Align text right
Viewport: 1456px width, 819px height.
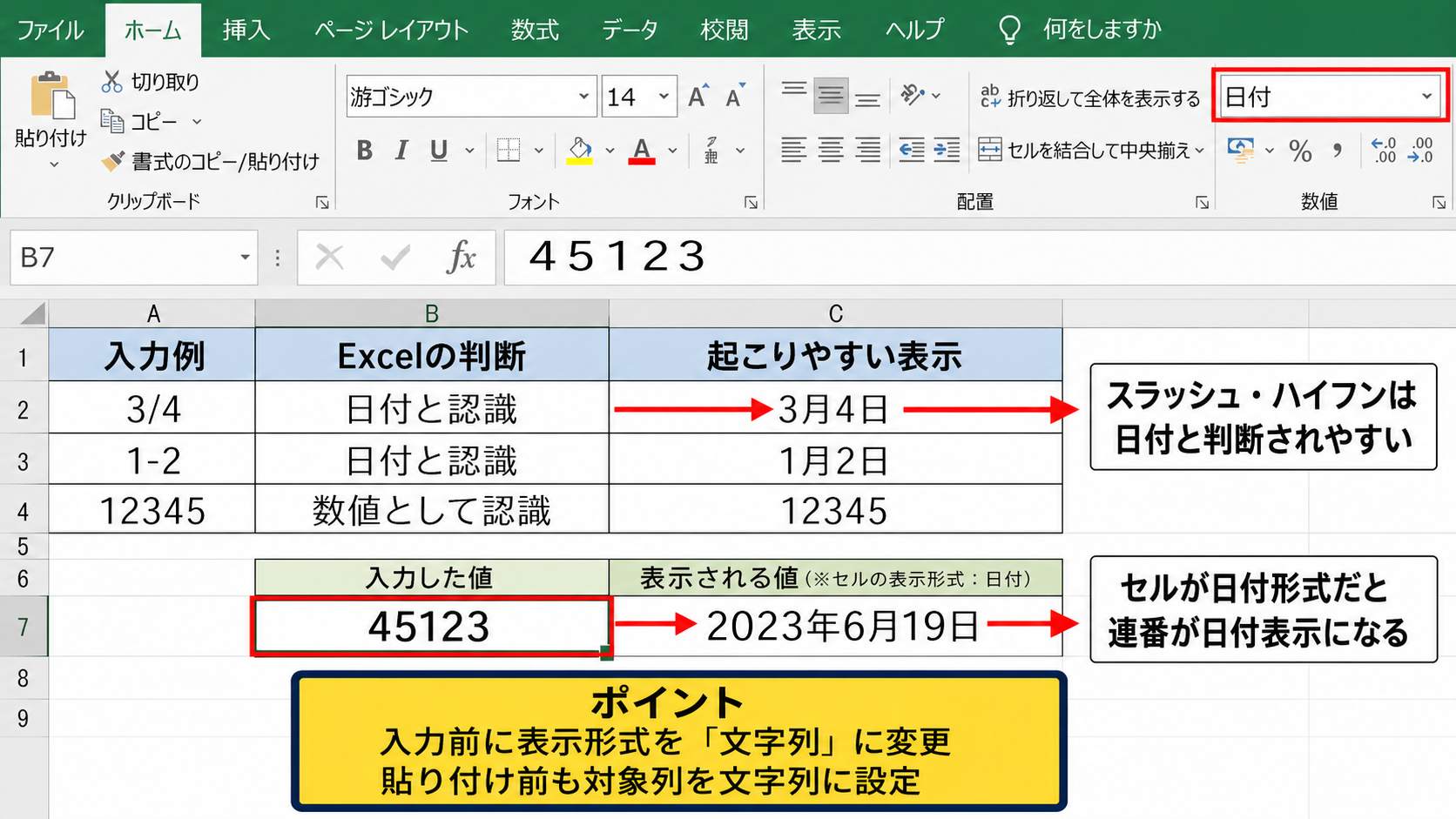pos(867,150)
